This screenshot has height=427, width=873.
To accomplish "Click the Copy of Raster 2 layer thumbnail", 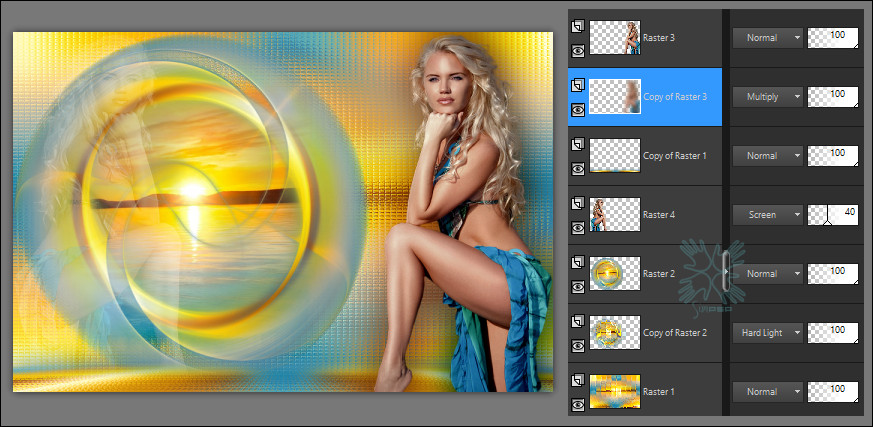I will click(x=615, y=333).
